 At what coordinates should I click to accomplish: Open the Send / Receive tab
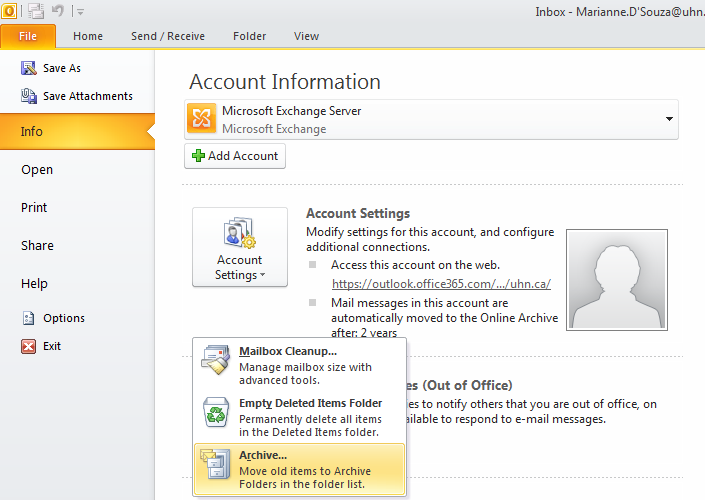[168, 36]
